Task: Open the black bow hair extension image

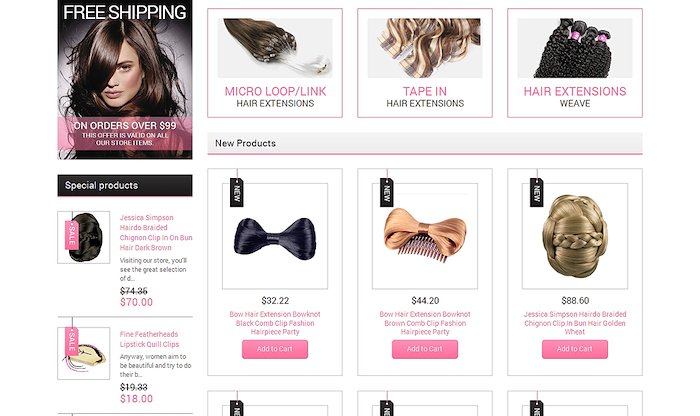Action: pos(275,236)
